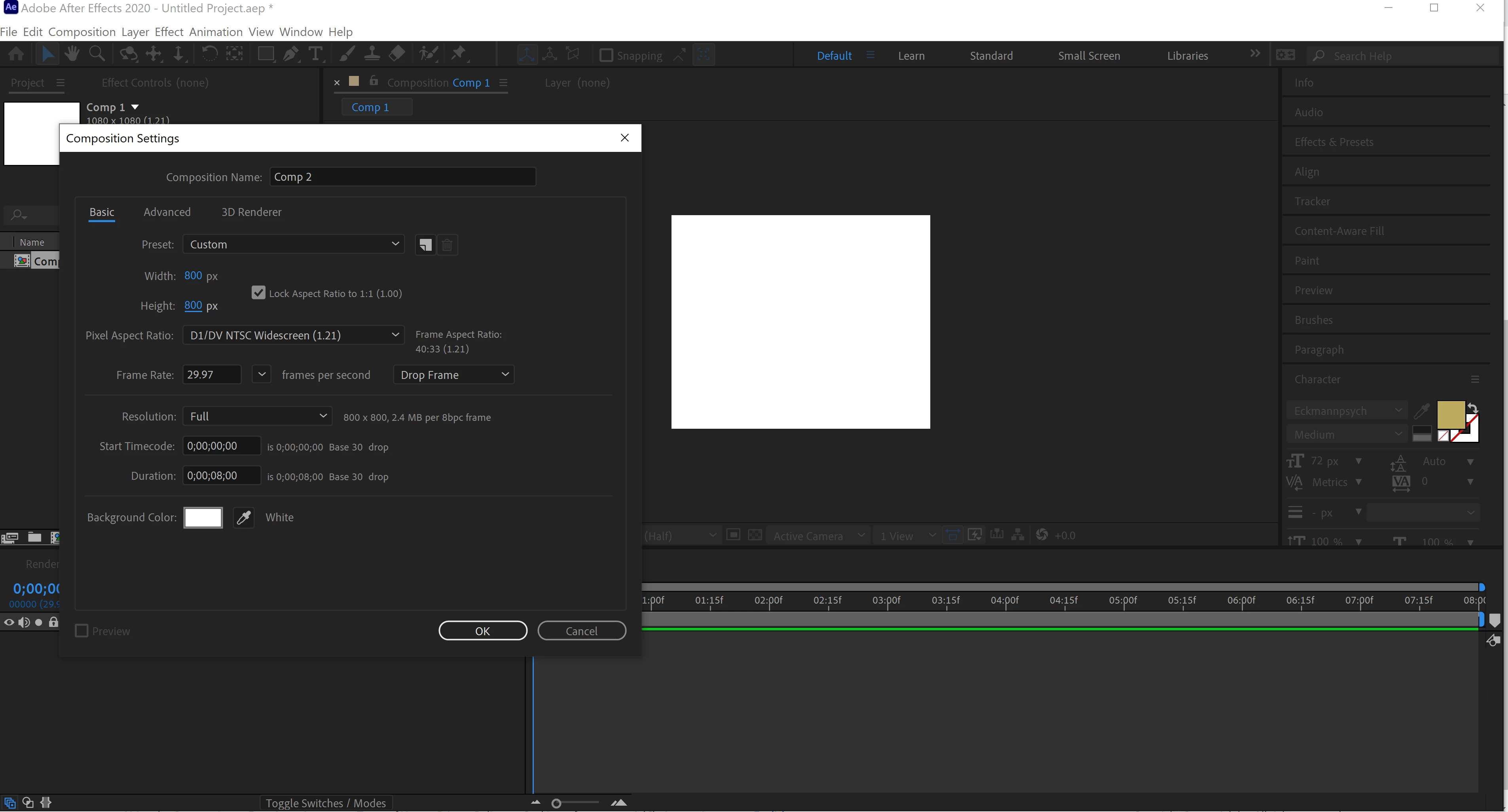Expand the Resolution dropdown set to Full
Image resolution: width=1508 pixels, height=812 pixels.
pyautogui.click(x=257, y=416)
